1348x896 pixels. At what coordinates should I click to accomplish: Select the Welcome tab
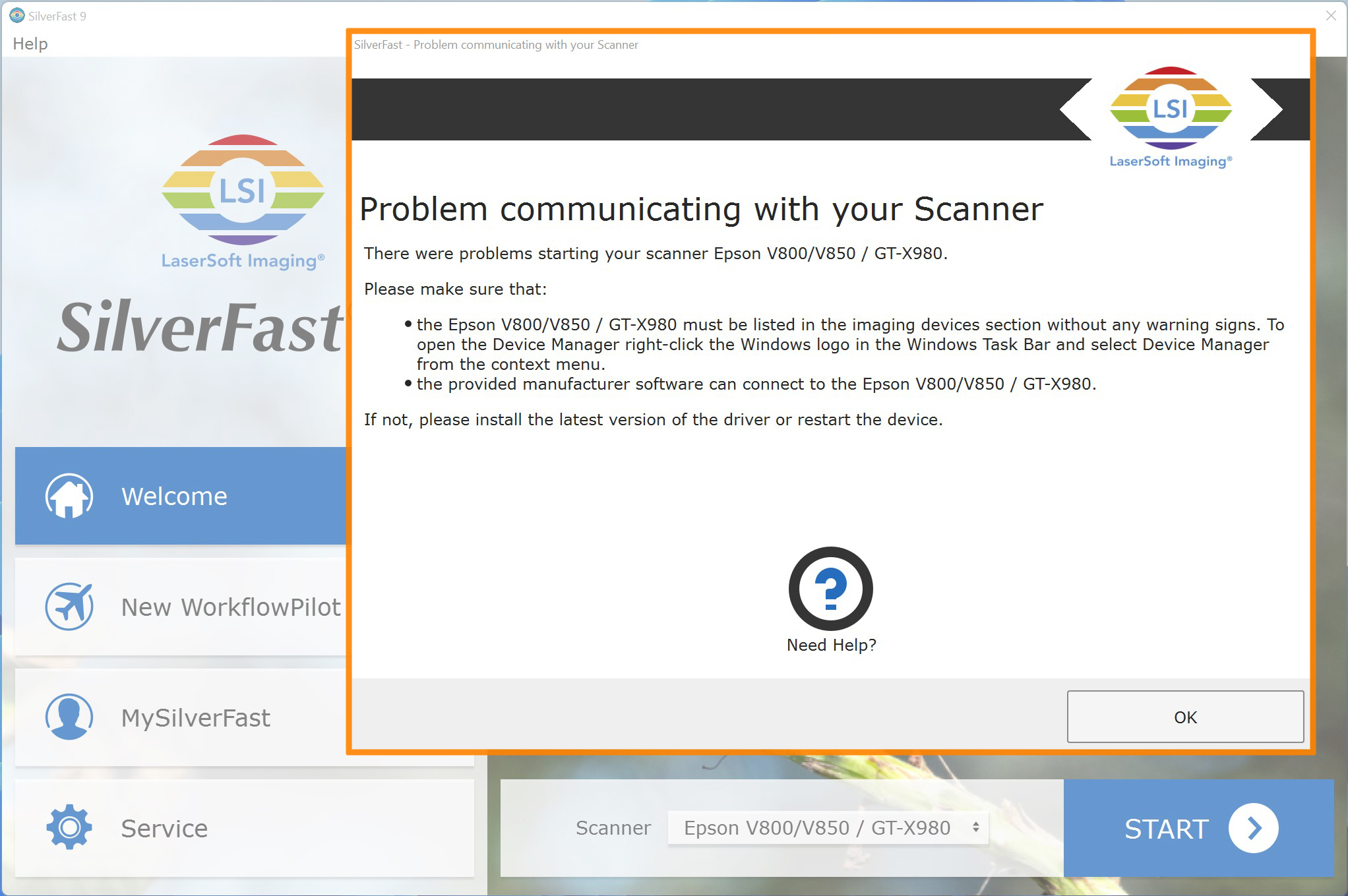181,496
